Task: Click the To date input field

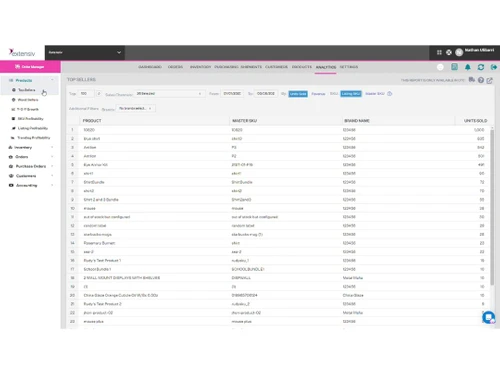Action: [x=266, y=94]
